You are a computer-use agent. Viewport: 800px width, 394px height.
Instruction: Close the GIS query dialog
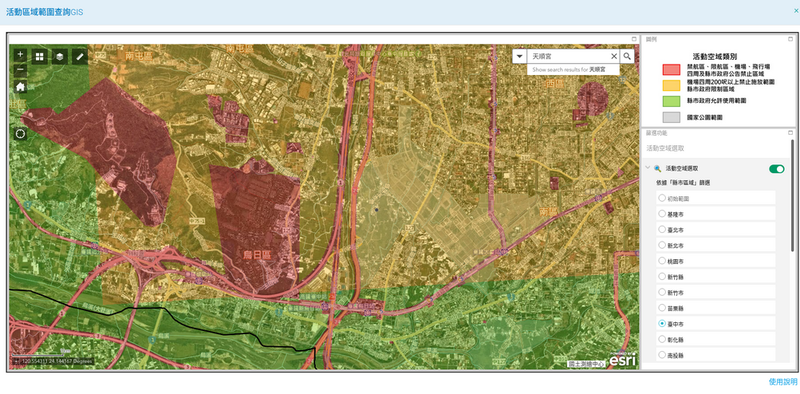click(796, 10)
